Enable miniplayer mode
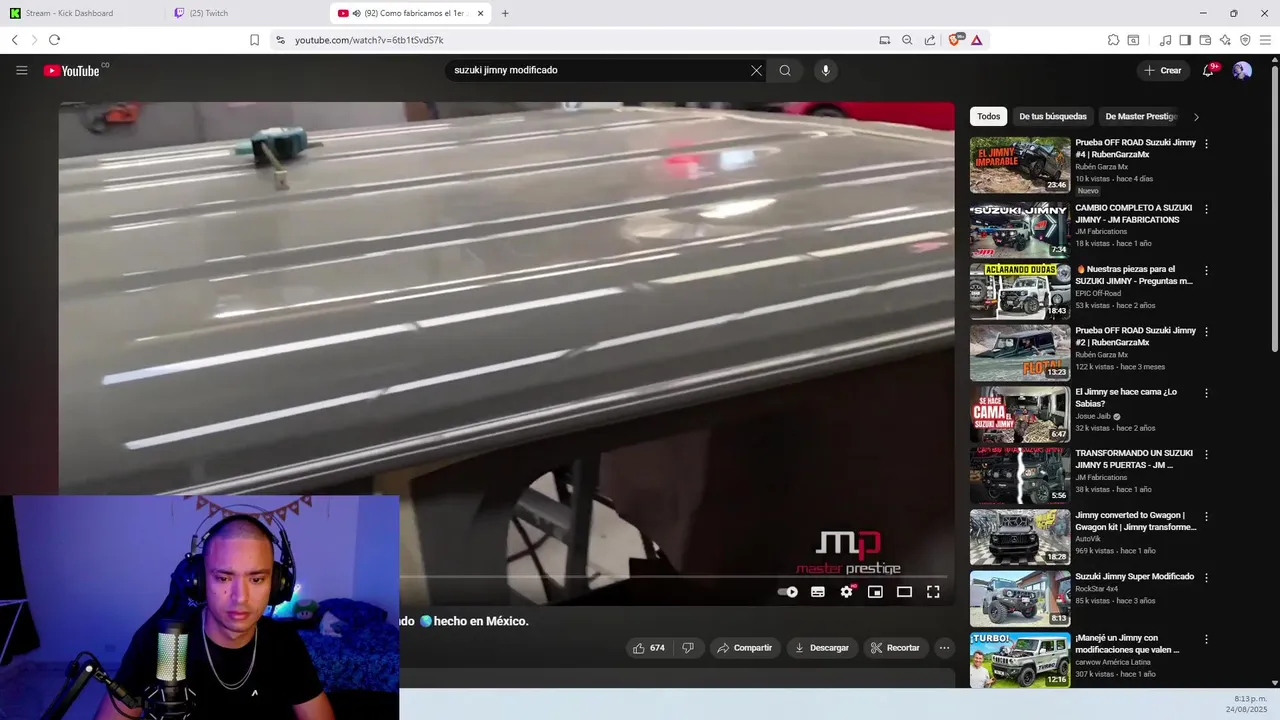1280x720 pixels. (875, 592)
